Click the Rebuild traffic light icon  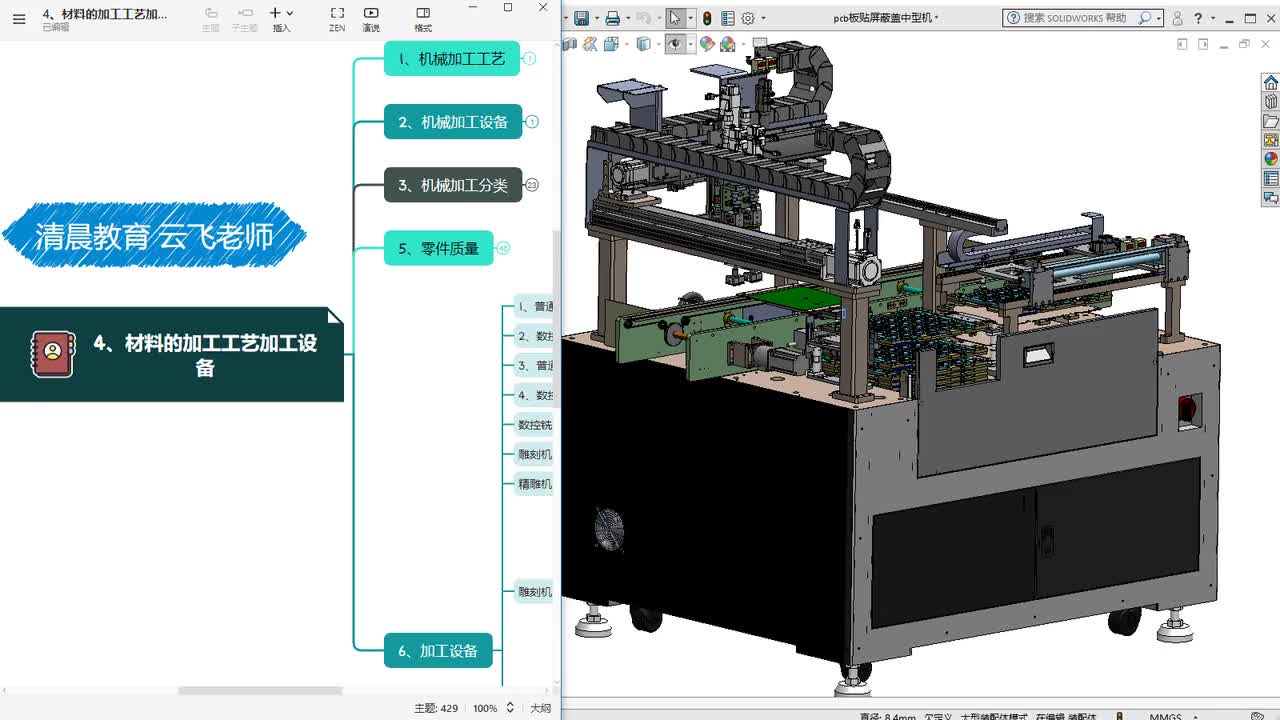coord(707,18)
